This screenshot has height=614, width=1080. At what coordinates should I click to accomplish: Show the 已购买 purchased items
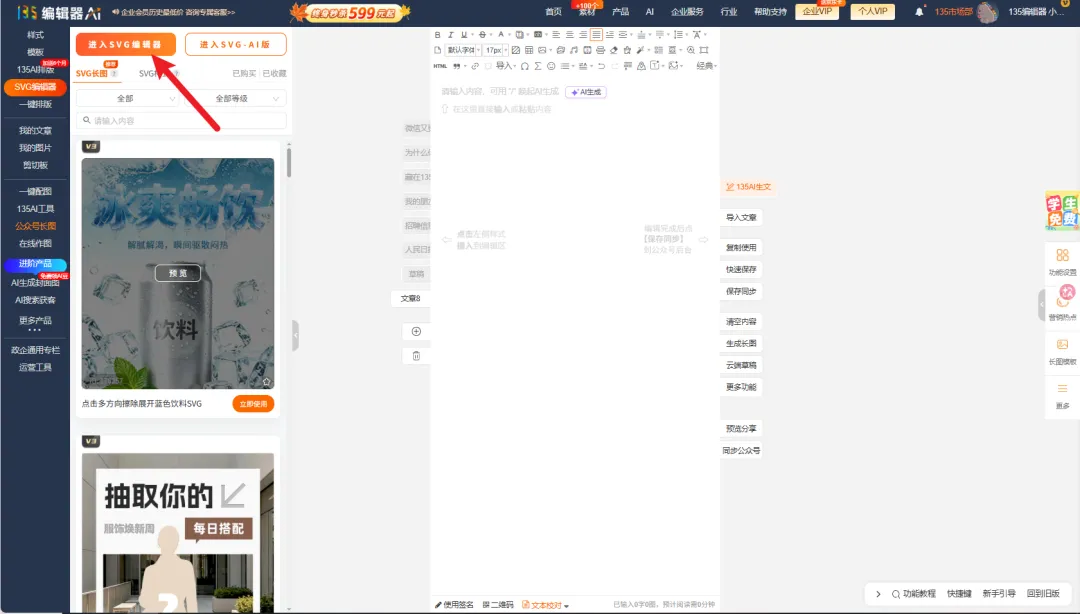tap(245, 74)
